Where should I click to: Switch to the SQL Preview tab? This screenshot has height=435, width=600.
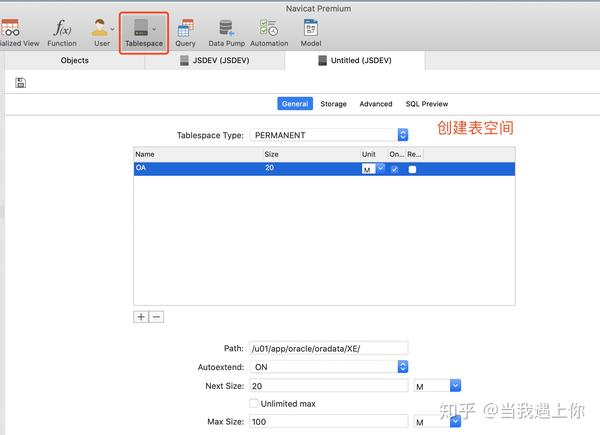pyautogui.click(x=427, y=104)
